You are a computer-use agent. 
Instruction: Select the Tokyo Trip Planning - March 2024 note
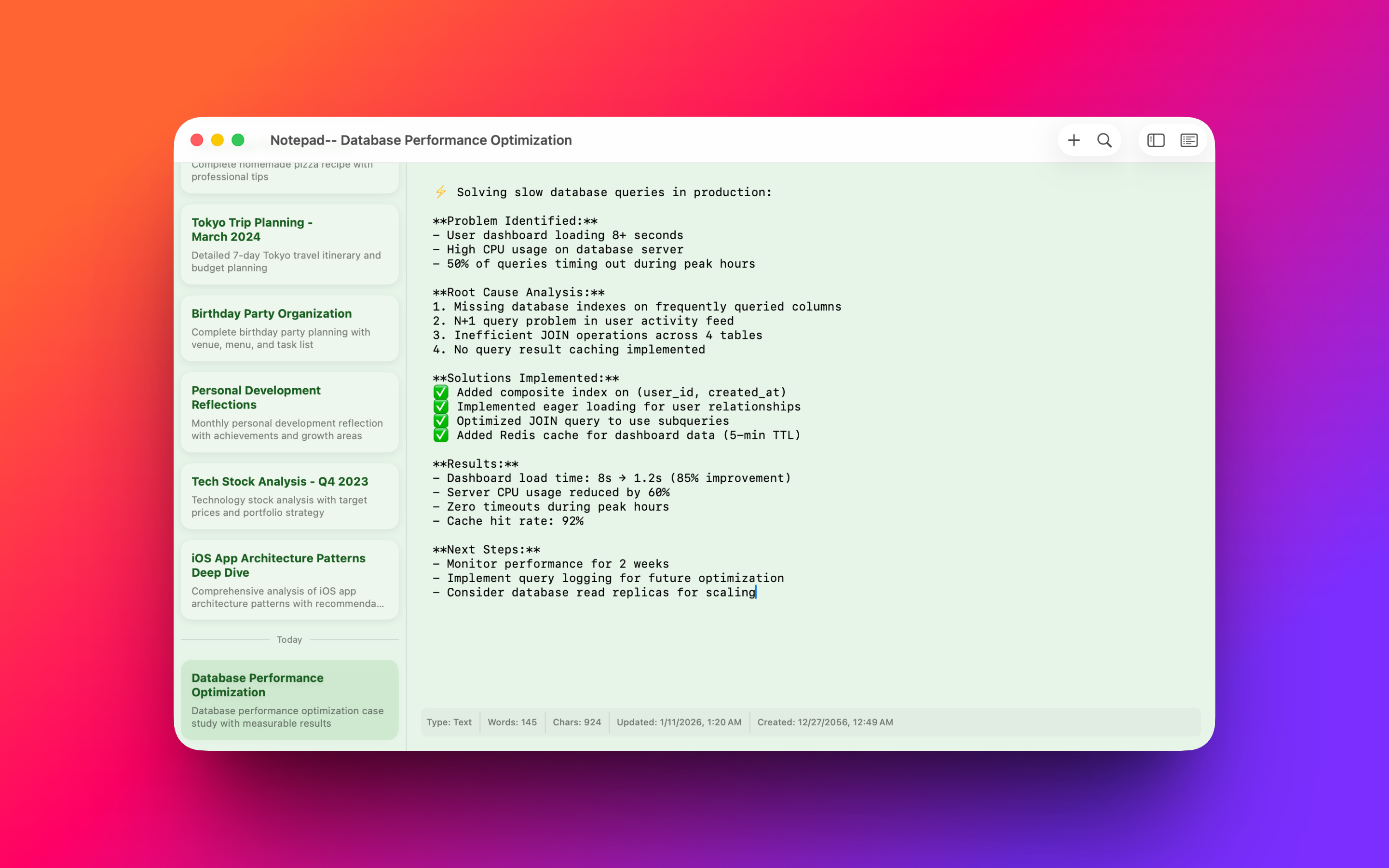(x=289, y=244)
